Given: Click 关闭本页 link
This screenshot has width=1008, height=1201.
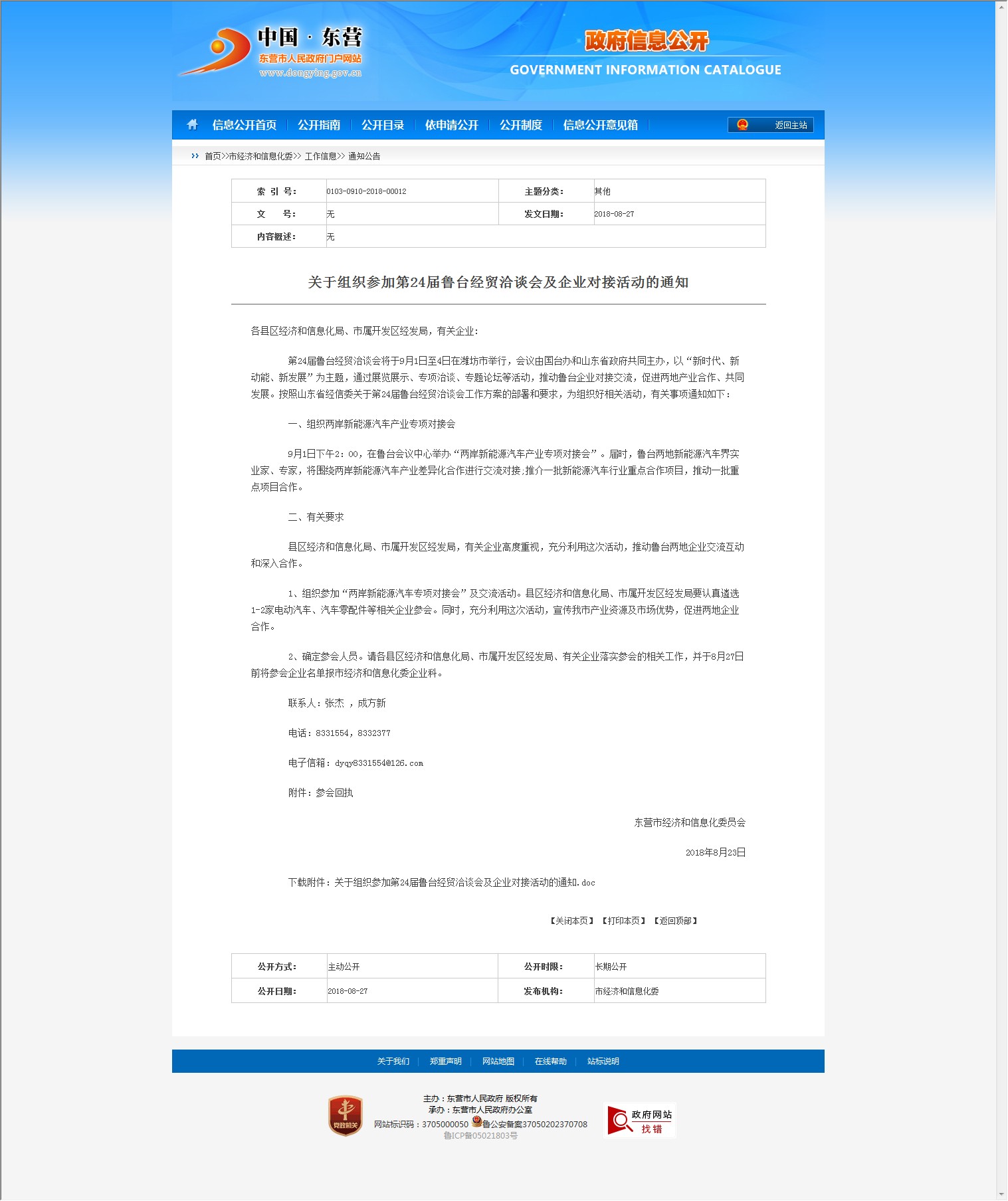Looking at the screenshot, I should 571,921.
